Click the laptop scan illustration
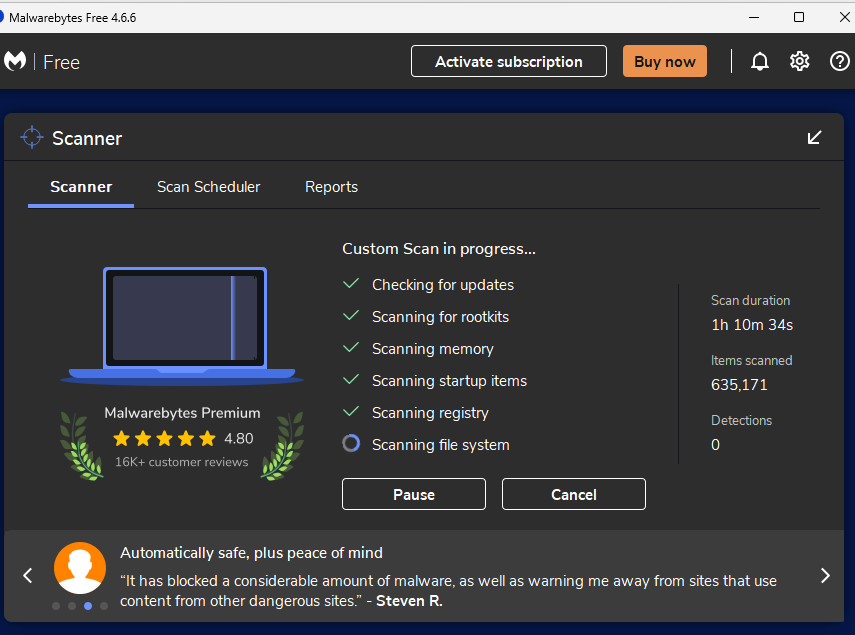 pos(183,326)
